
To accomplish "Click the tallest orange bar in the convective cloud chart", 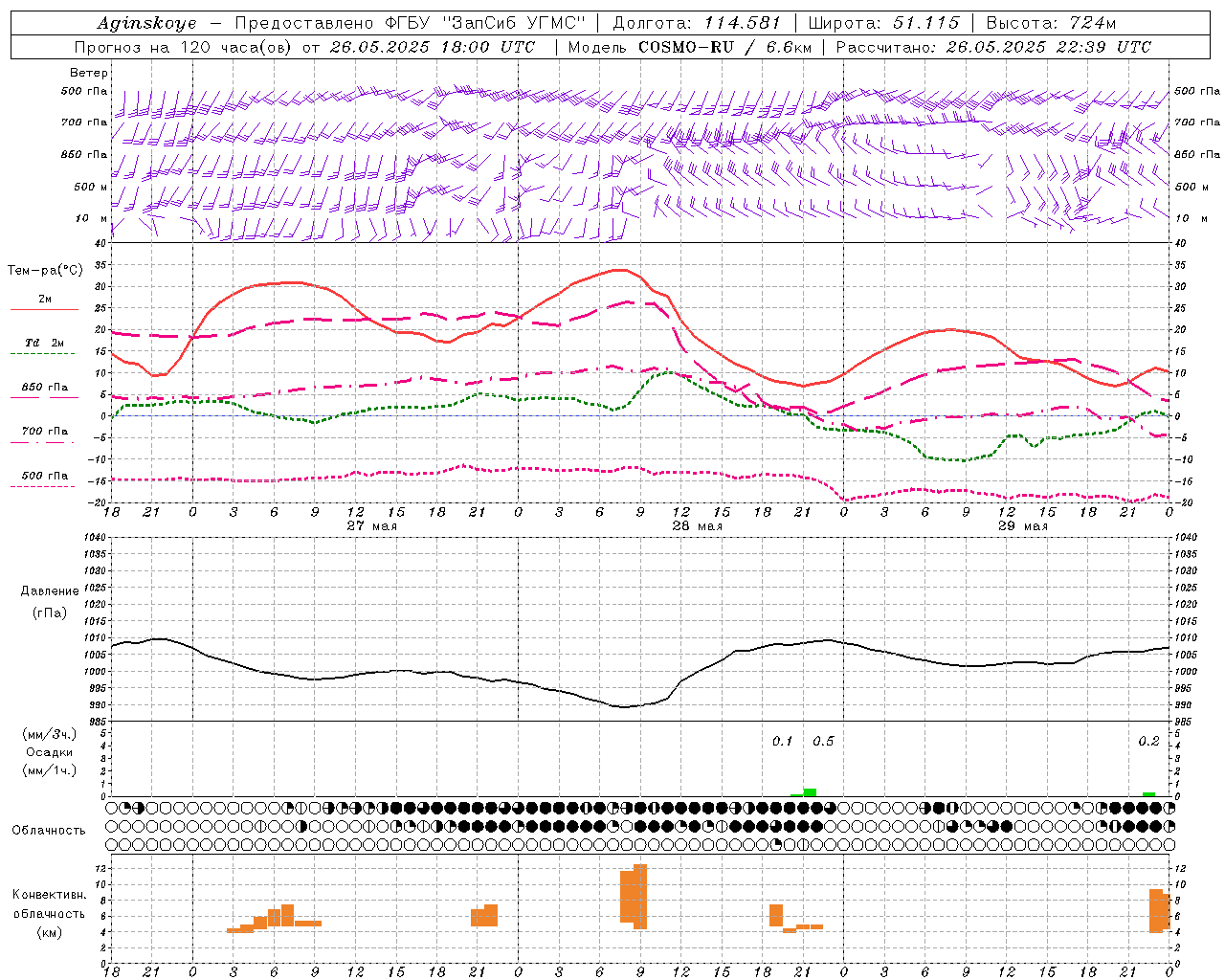I will pyautogui.click(x=640, y=897).
